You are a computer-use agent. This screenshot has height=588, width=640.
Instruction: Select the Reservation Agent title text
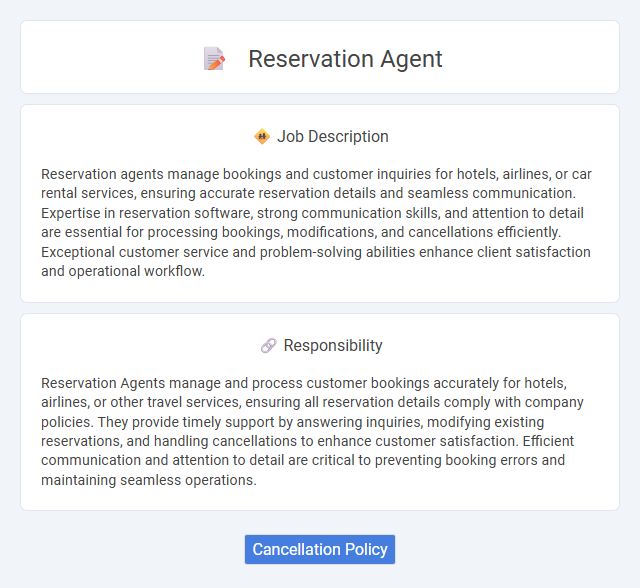(345, 59)
